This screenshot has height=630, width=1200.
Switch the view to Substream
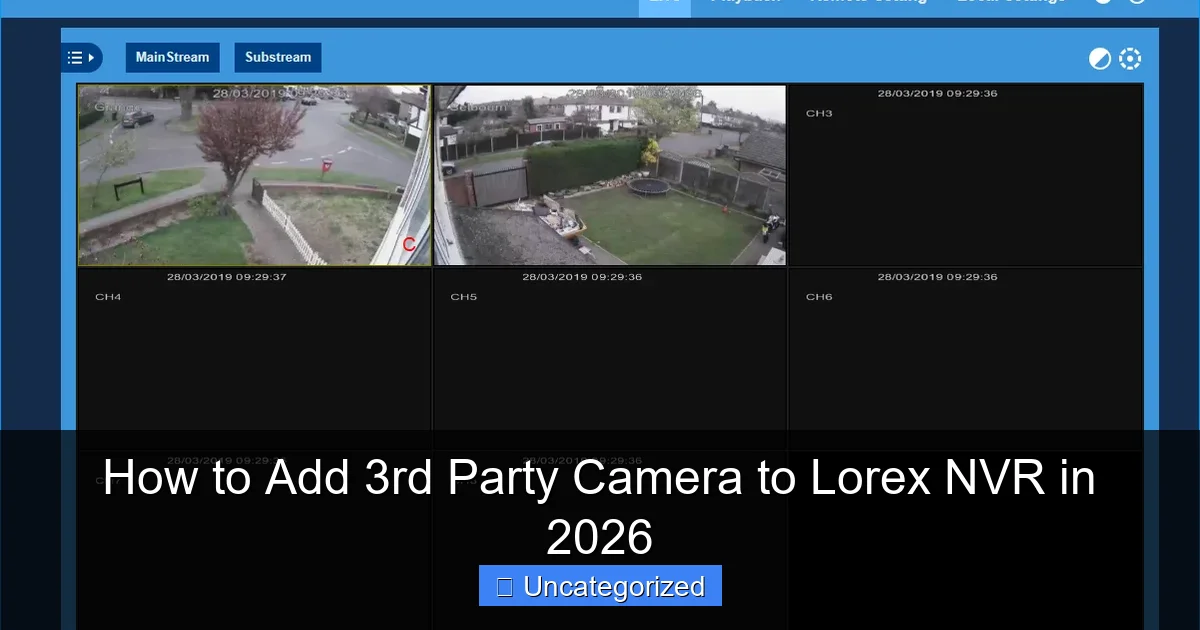point(278,57)
